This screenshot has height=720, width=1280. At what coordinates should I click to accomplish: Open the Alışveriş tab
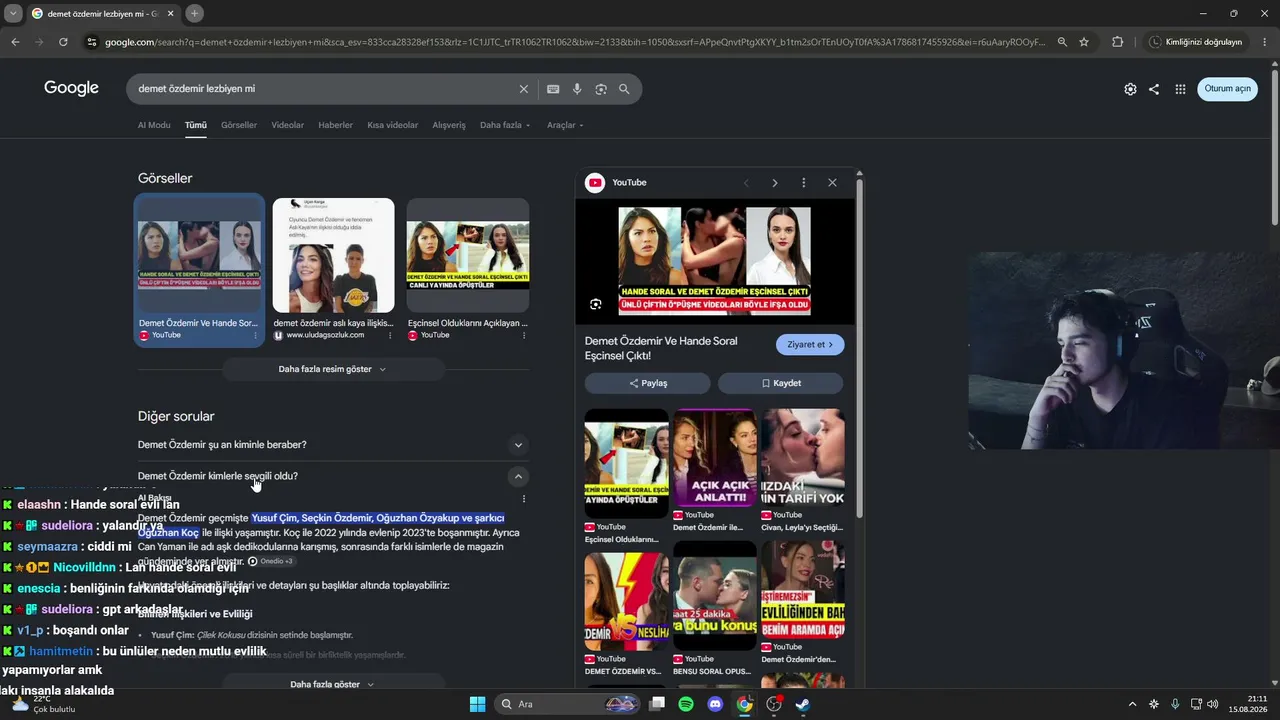tap(449, 125)
